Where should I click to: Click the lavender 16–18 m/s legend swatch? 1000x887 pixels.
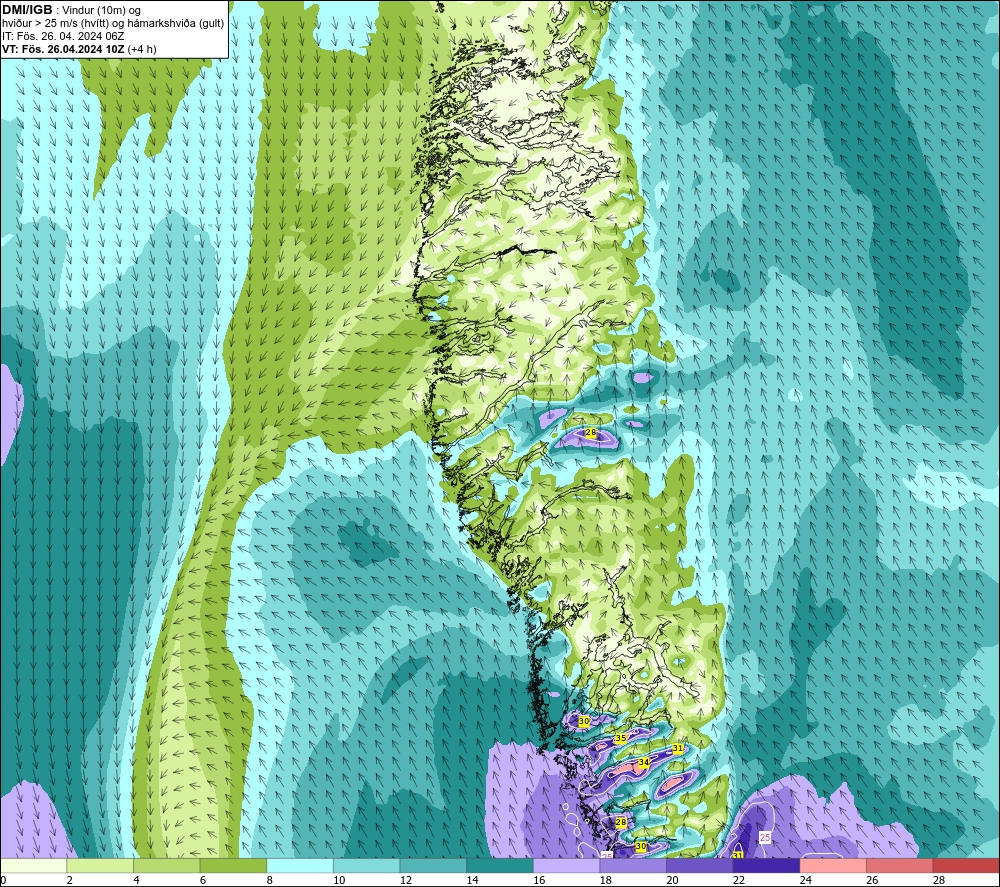point(566,865)
